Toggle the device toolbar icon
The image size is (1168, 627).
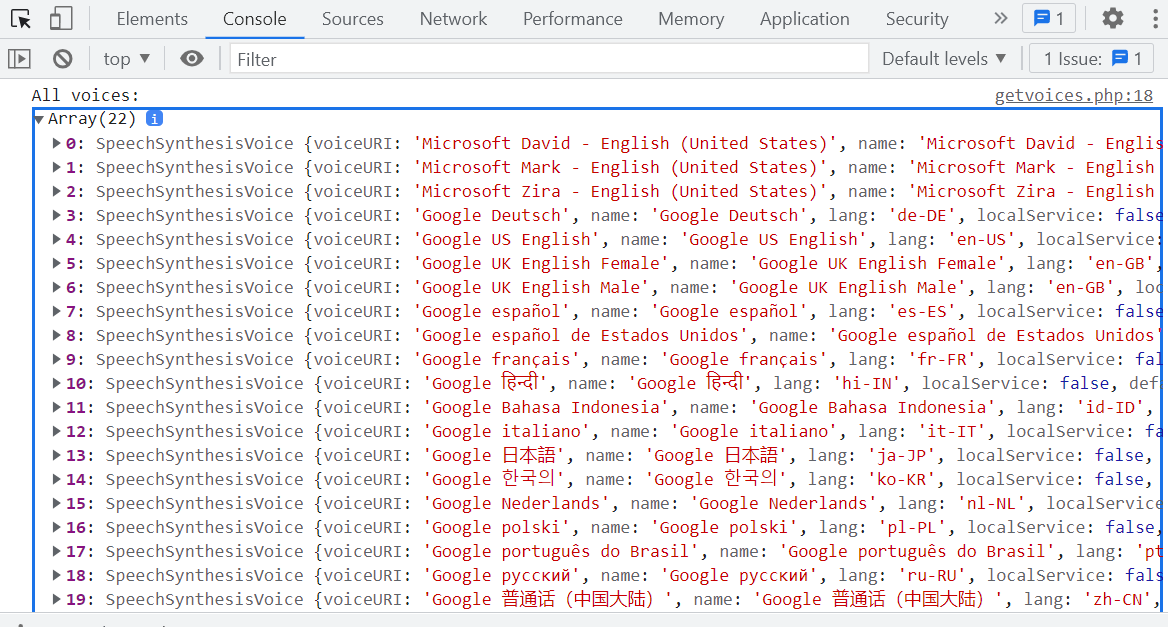(61, 19)
